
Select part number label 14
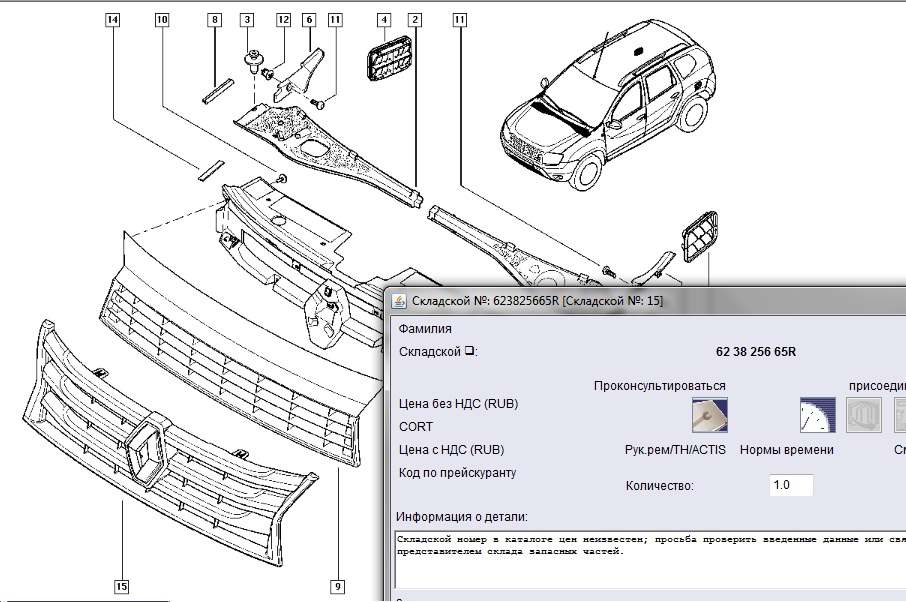point(113,19)
